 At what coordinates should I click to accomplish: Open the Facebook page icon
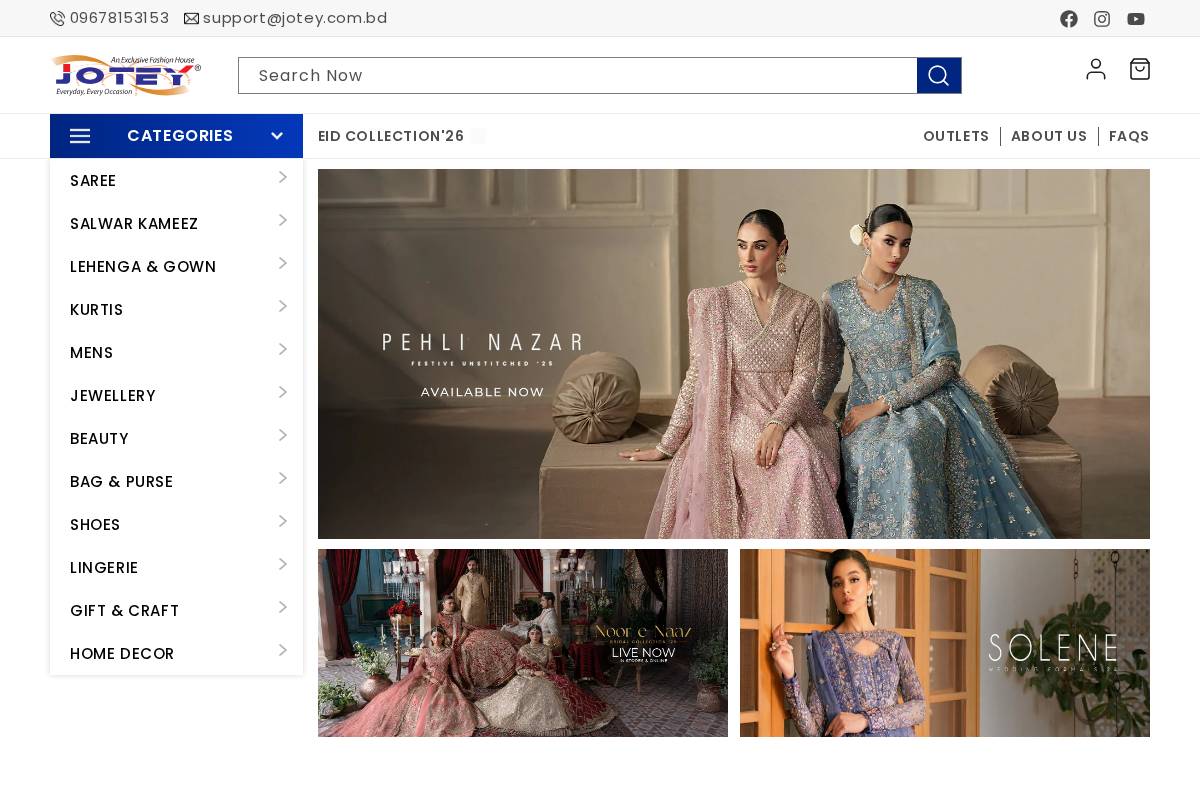click(x=1069, y=19)
